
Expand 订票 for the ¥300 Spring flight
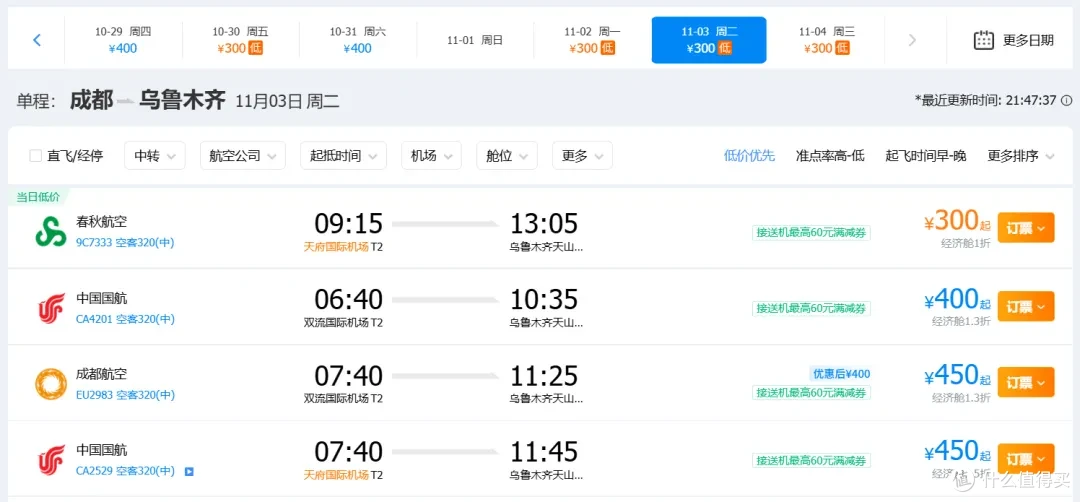click(1026, 228)
